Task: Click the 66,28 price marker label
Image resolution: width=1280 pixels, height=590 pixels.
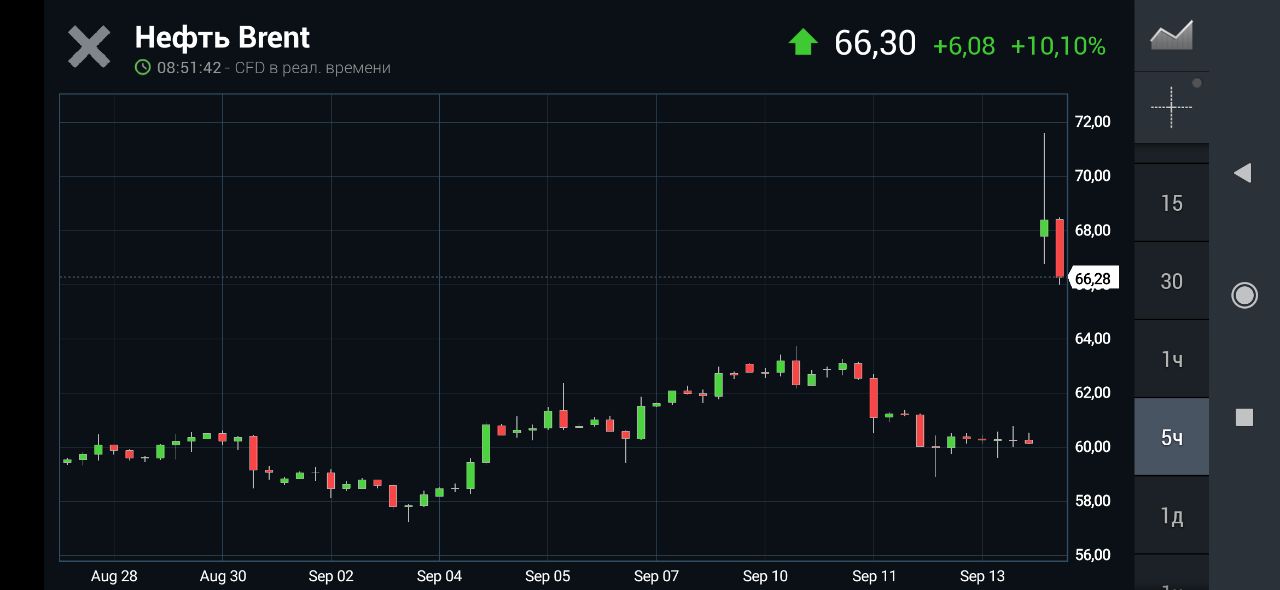Action: click(1093, 278)
